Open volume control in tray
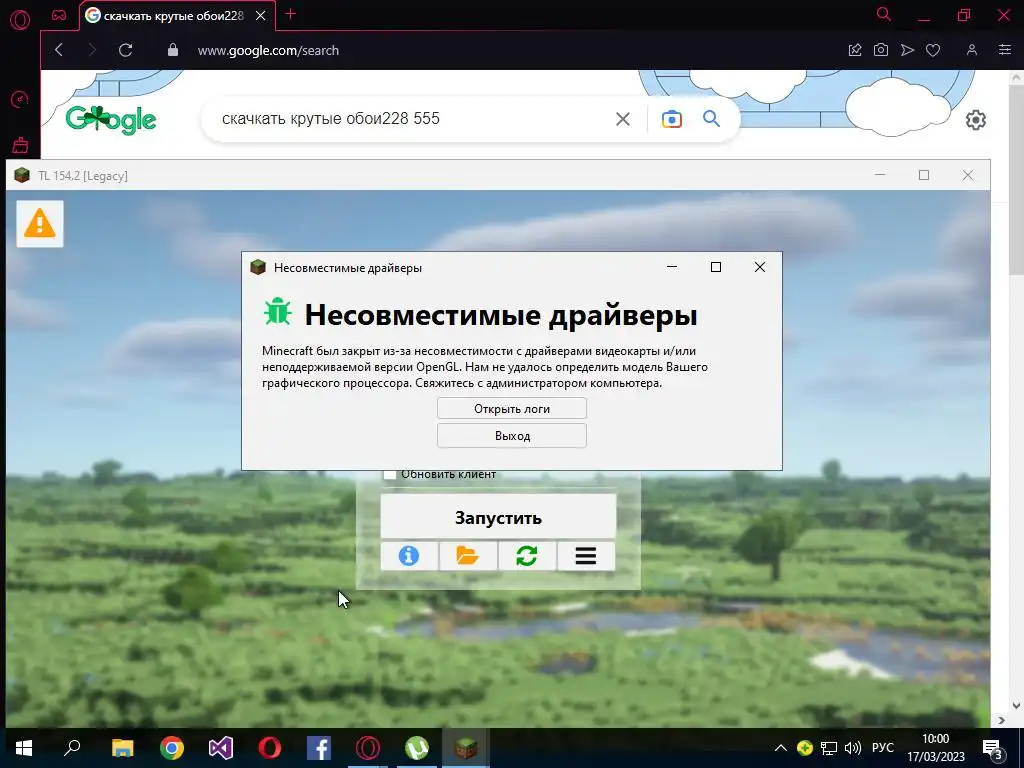Image resolution: width=1024 pixels, height=768 pixels. (x=852, y=748)
